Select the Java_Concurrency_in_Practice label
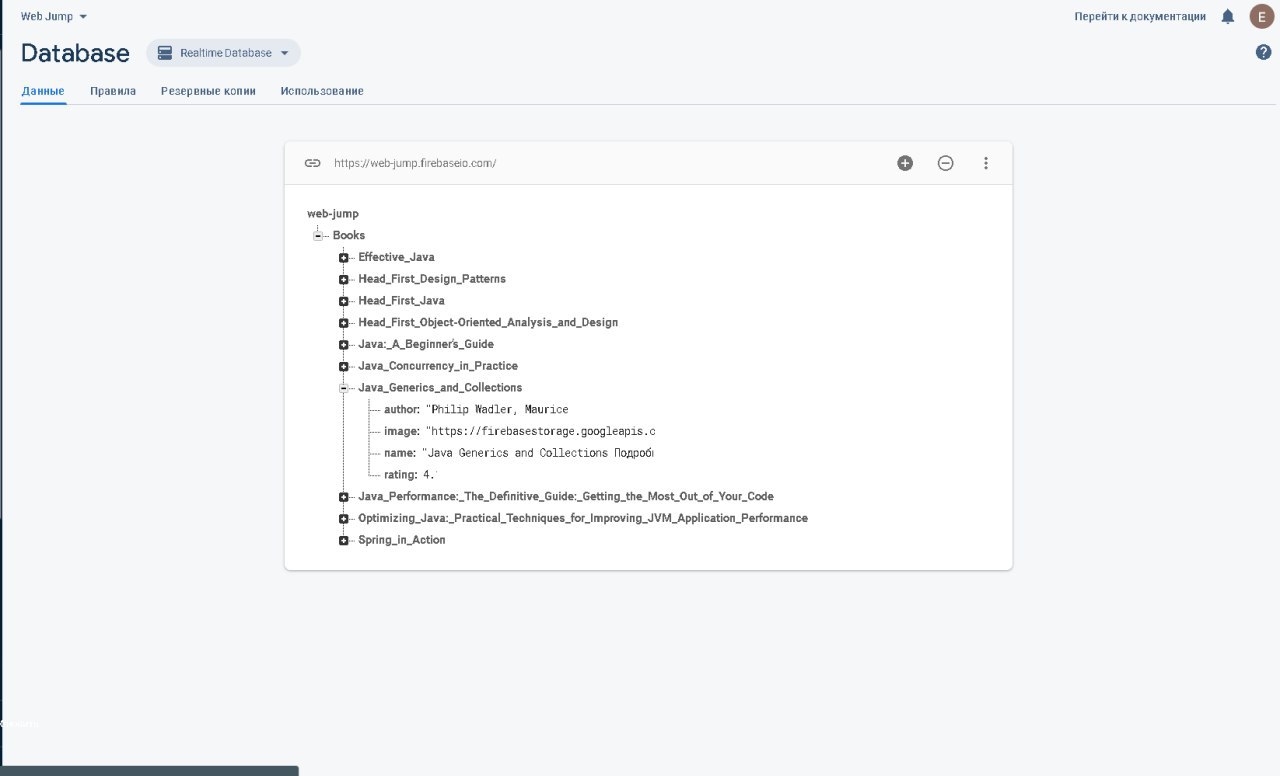 pos(438,366)
